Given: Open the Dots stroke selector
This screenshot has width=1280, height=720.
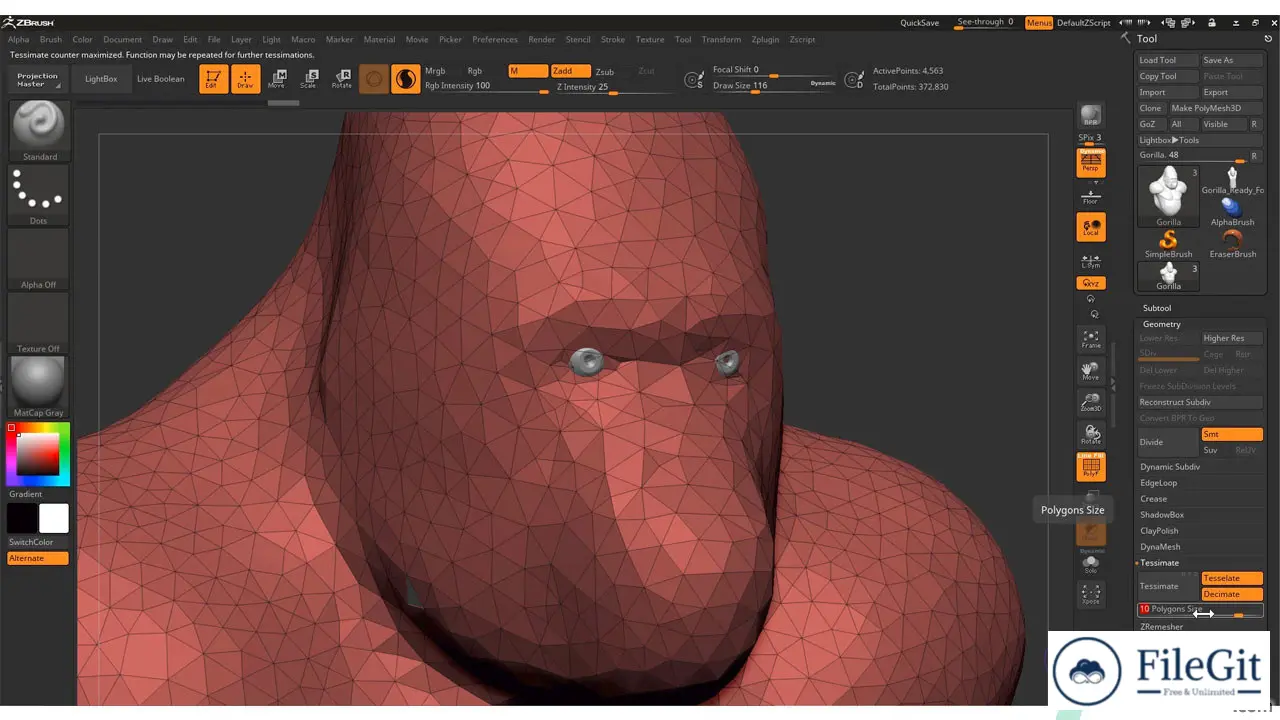Looking at the screenshot, I should coord(39,195).
